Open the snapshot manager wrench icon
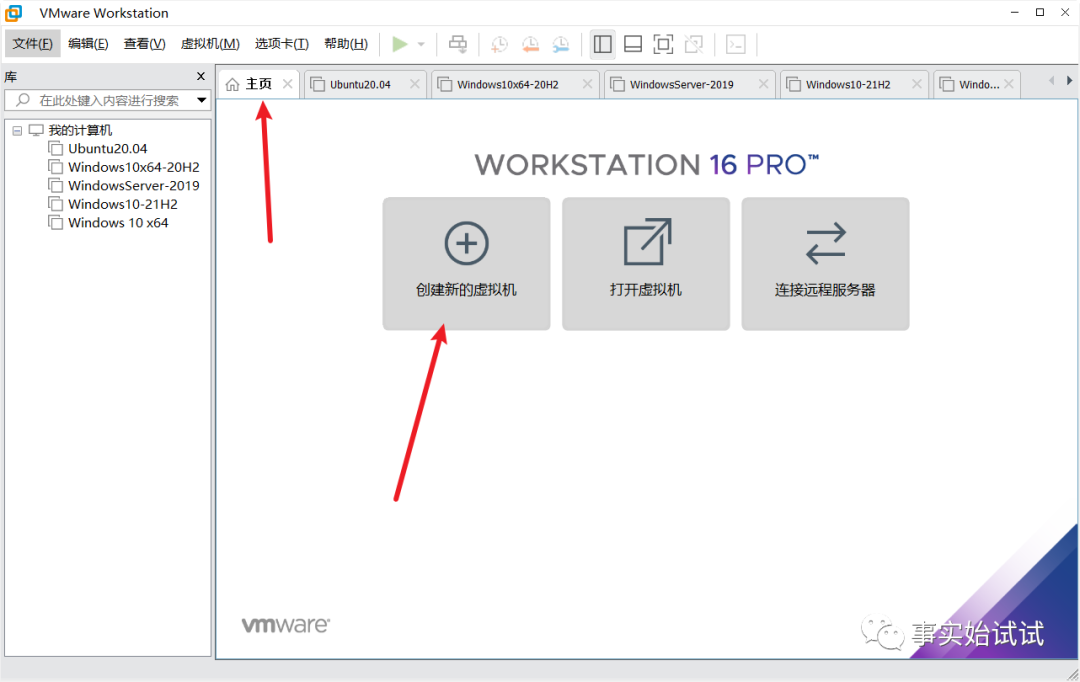Viewport: 1080px width, 682px height. [561, 44]
